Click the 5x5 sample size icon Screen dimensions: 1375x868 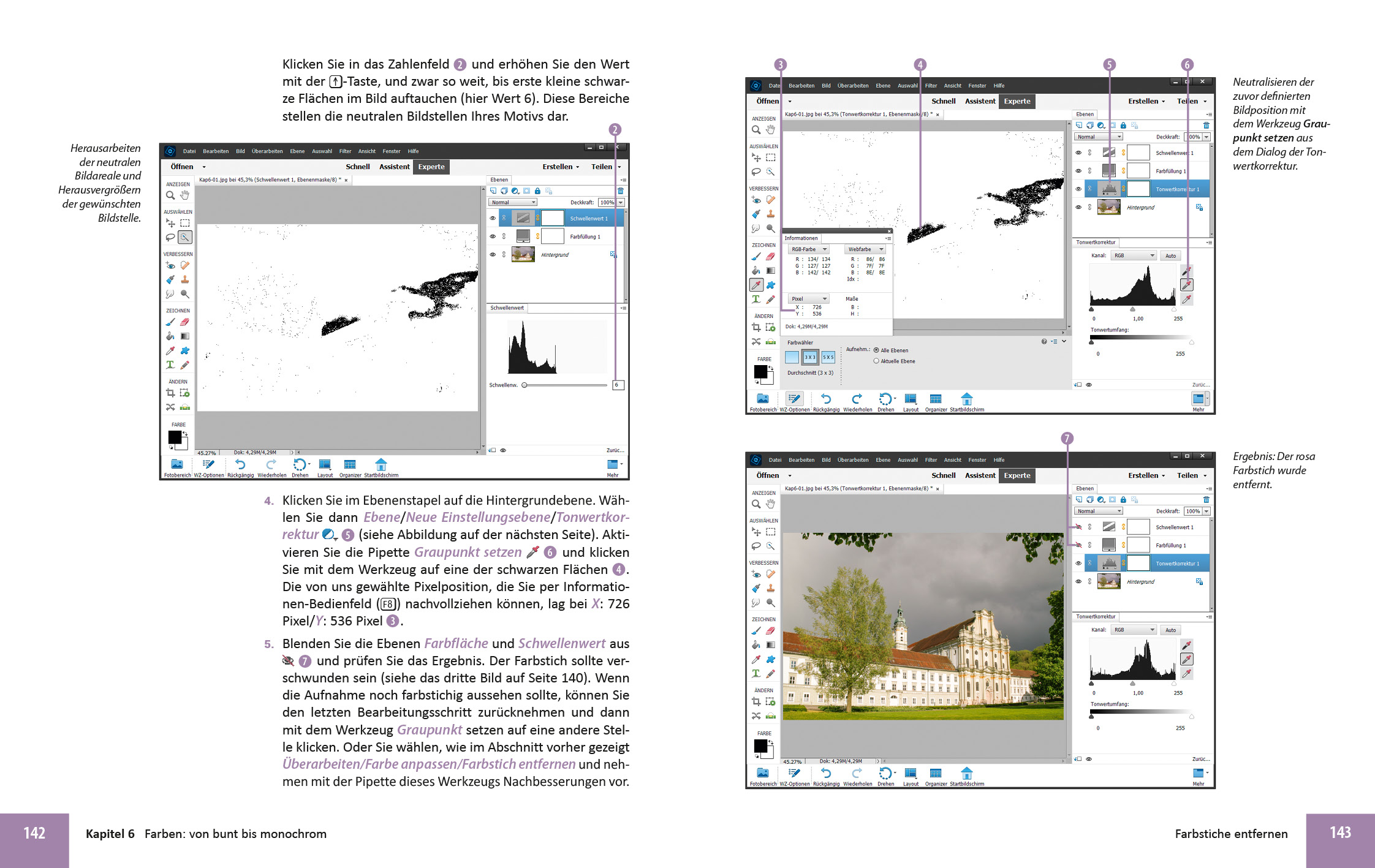coord(828,357)
